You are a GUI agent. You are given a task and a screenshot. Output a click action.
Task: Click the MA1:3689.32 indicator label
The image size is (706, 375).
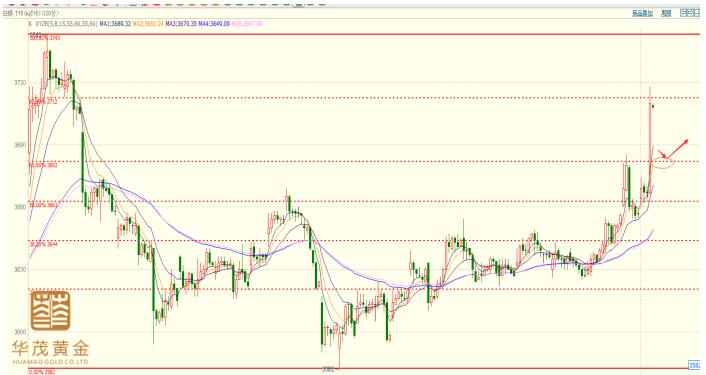[x=115, y=23]
